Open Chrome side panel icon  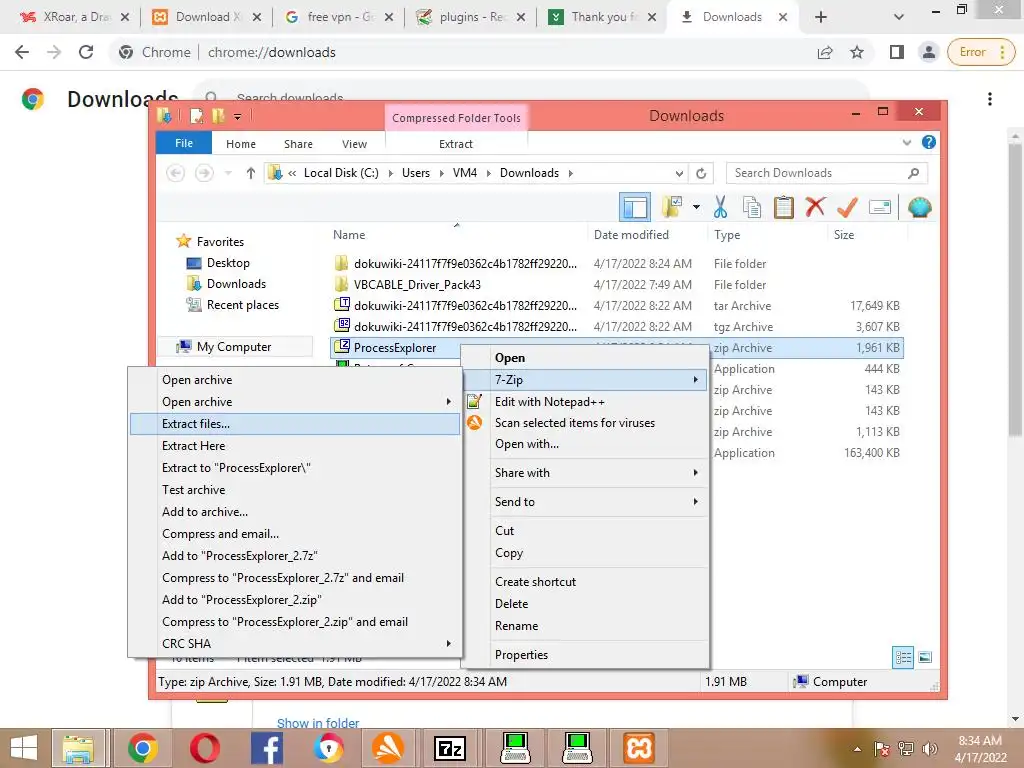(897, 52)
